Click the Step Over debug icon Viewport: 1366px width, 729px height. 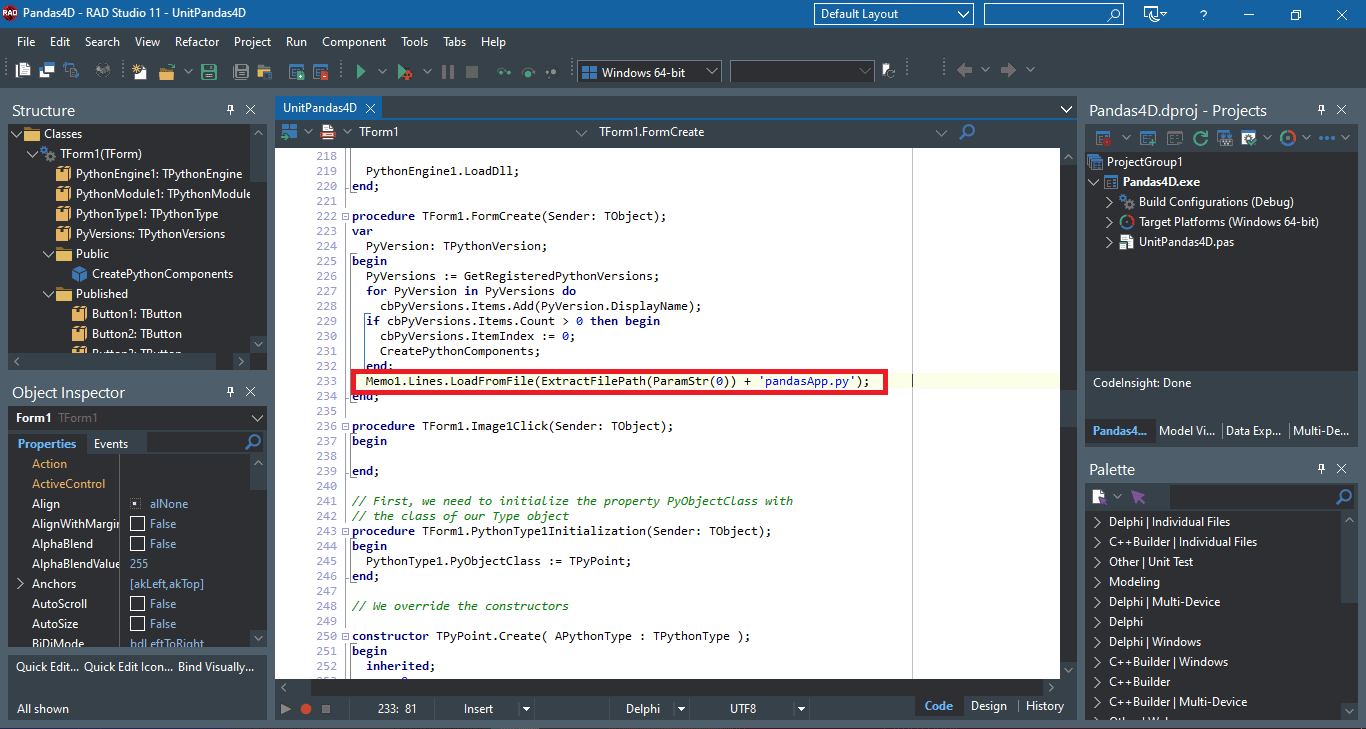click(x=528, y=72)
